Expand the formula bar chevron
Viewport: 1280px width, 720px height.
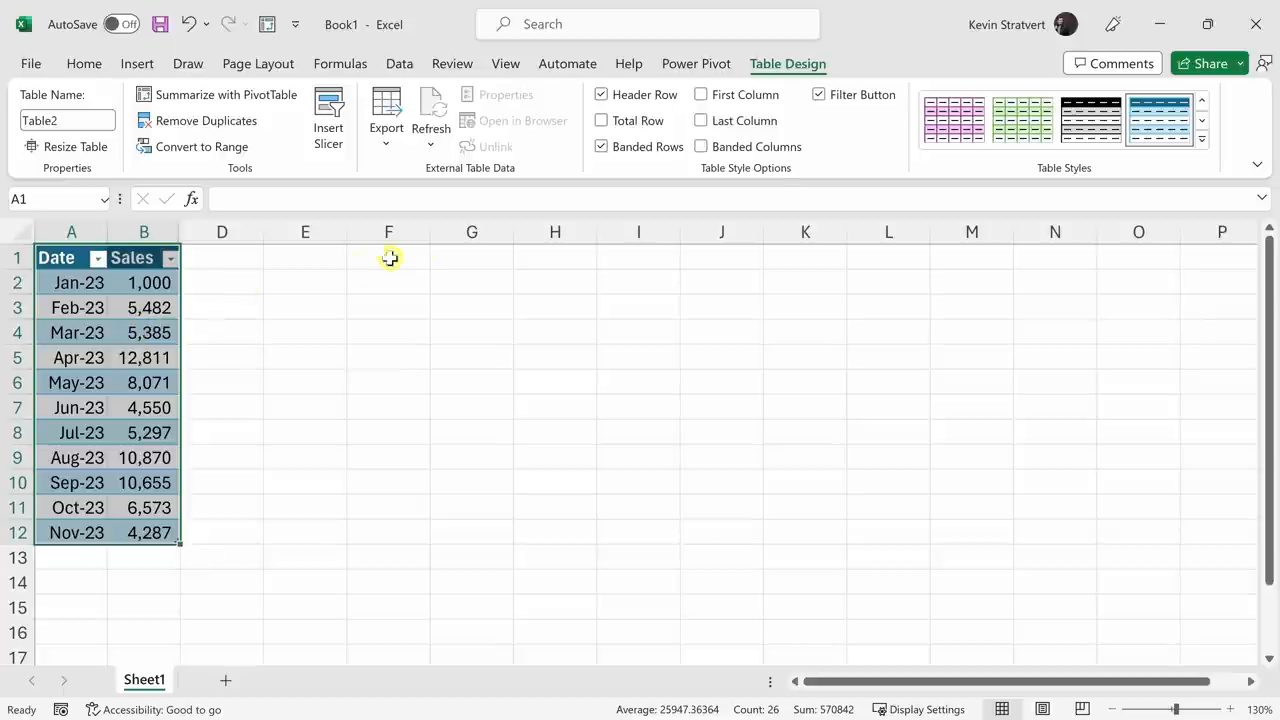pos(1261,198)
